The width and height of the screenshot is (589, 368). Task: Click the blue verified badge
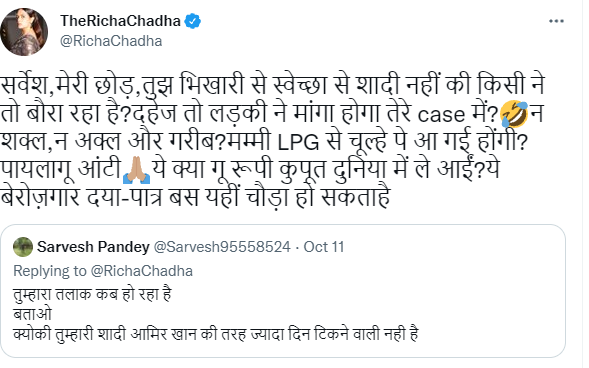coord(192,21)
